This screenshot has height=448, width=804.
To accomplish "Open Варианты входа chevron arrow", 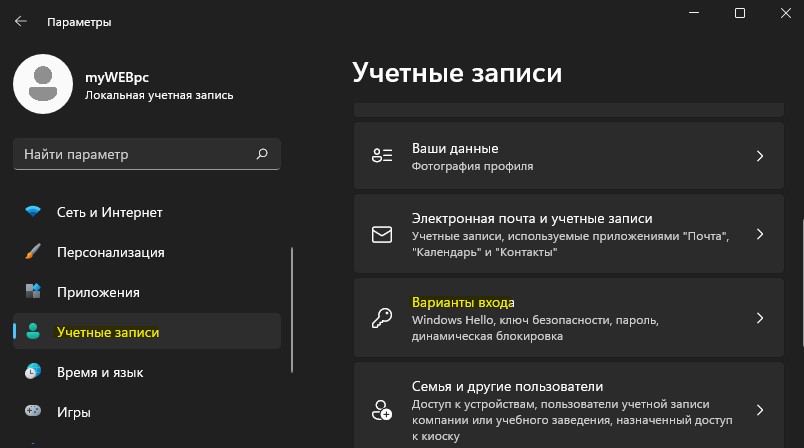I will tap(760, 318).
